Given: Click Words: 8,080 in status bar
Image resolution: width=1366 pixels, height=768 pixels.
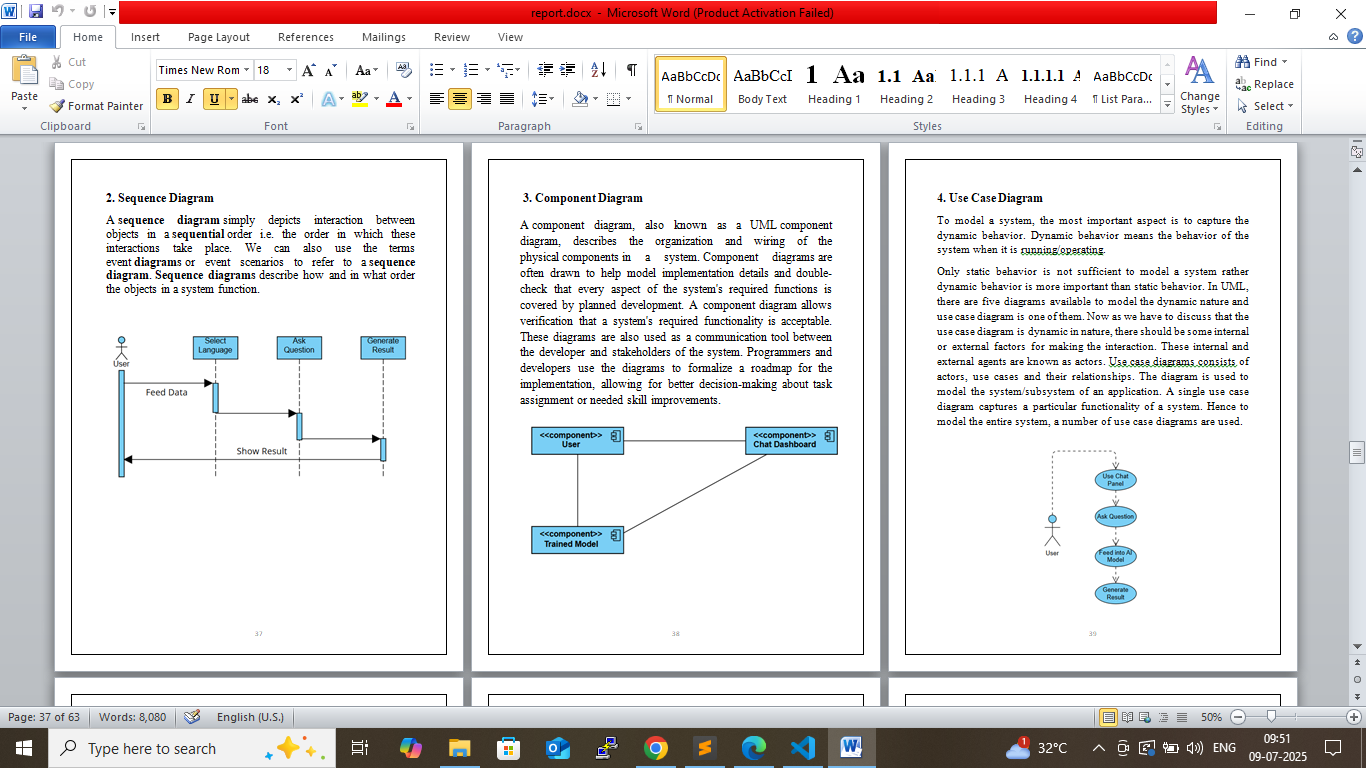Looking at the screenshot, I should click(x=133, y=717).
